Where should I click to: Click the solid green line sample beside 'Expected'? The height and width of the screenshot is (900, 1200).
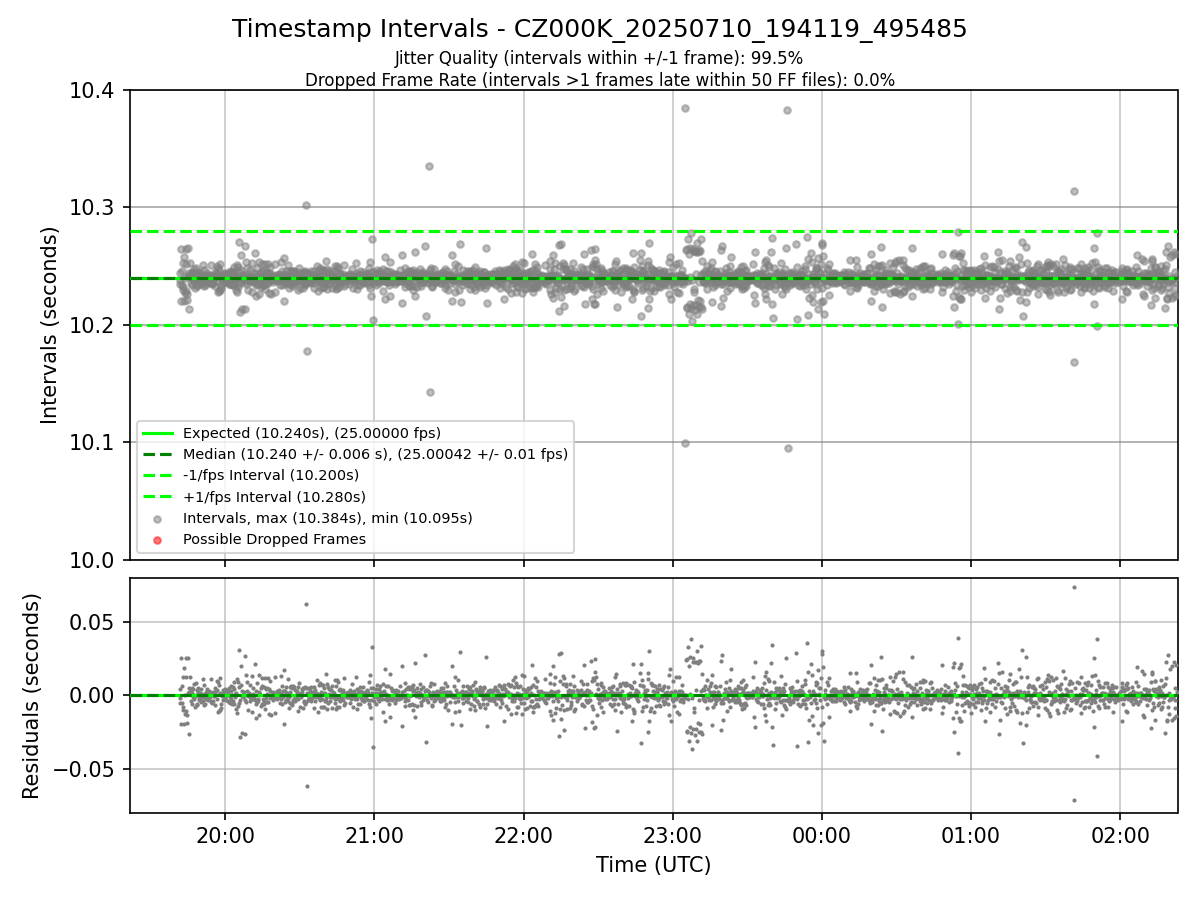tap(158, 433)
